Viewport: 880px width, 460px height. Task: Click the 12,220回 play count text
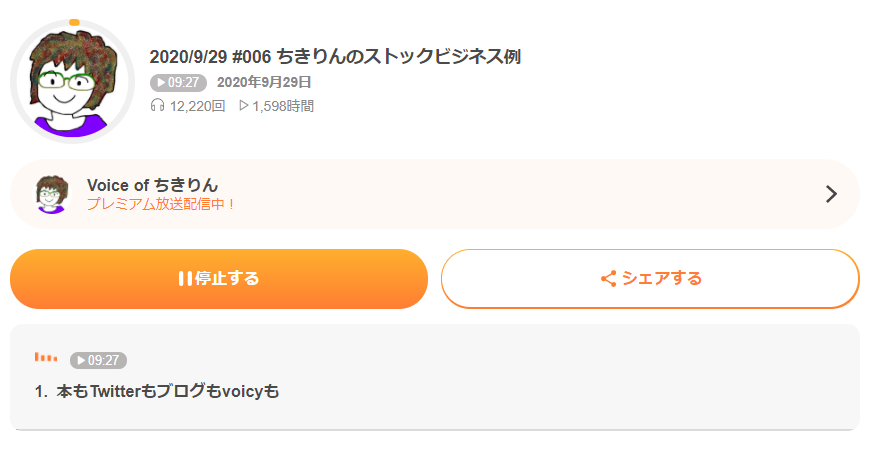click(x=198, y=106)
